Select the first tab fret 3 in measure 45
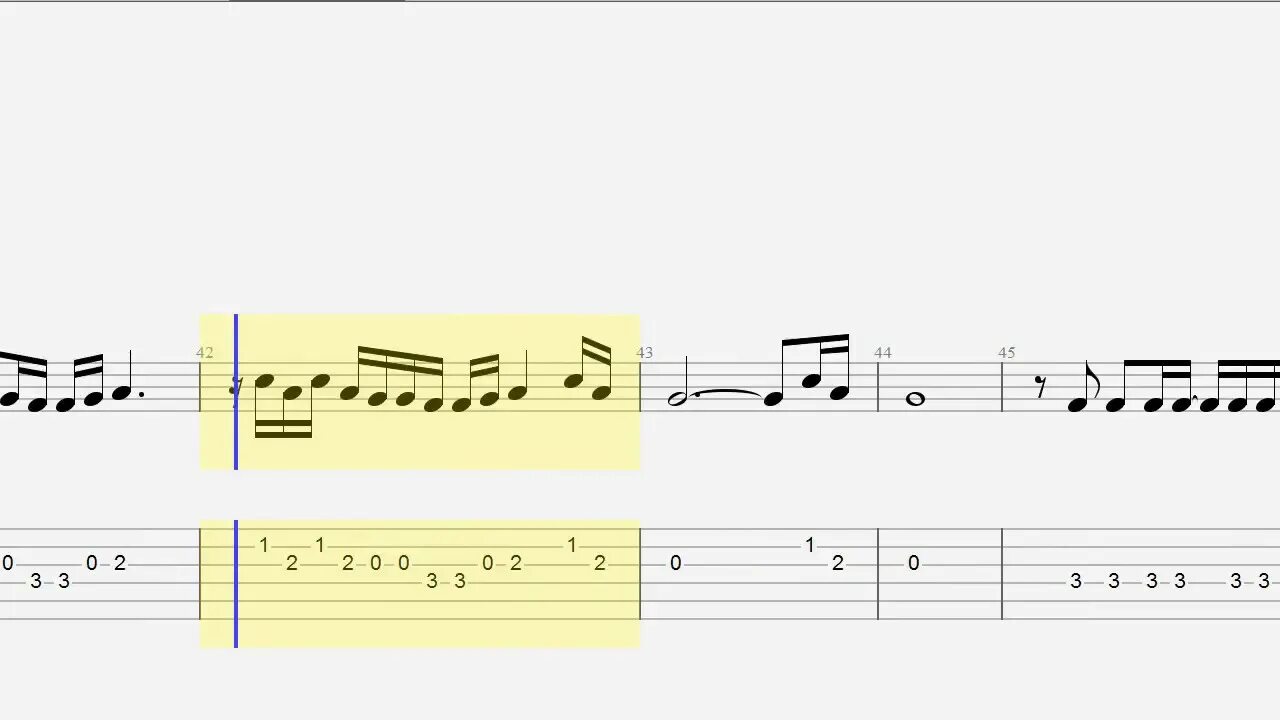The width and height of the screenshot is (1280, 720). pyautogui.click(x=1076, y=581)
